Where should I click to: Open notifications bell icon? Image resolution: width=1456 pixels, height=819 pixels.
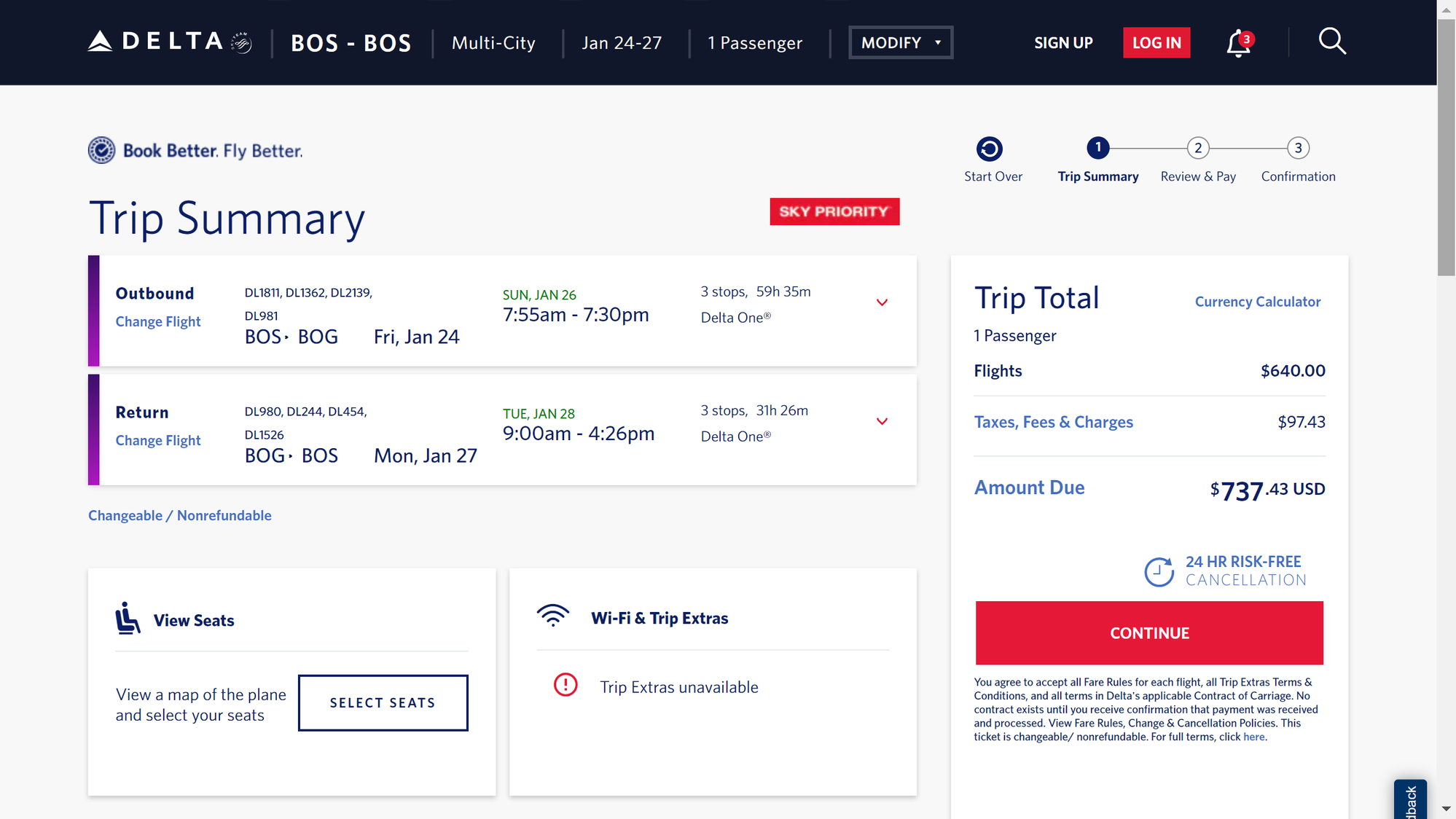pyautogui.click(x=1239, y=43)
